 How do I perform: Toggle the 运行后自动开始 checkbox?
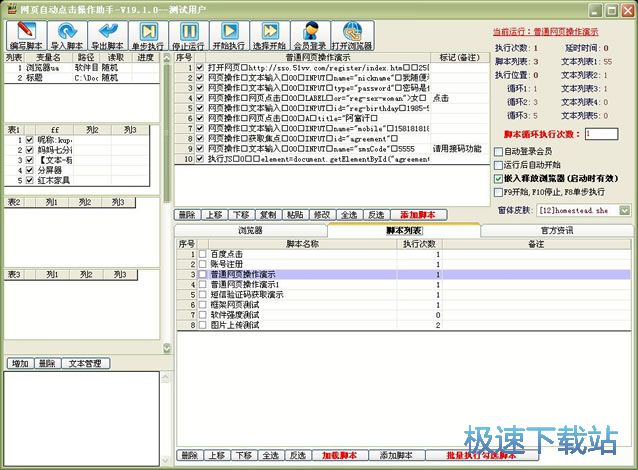(500, 165)
